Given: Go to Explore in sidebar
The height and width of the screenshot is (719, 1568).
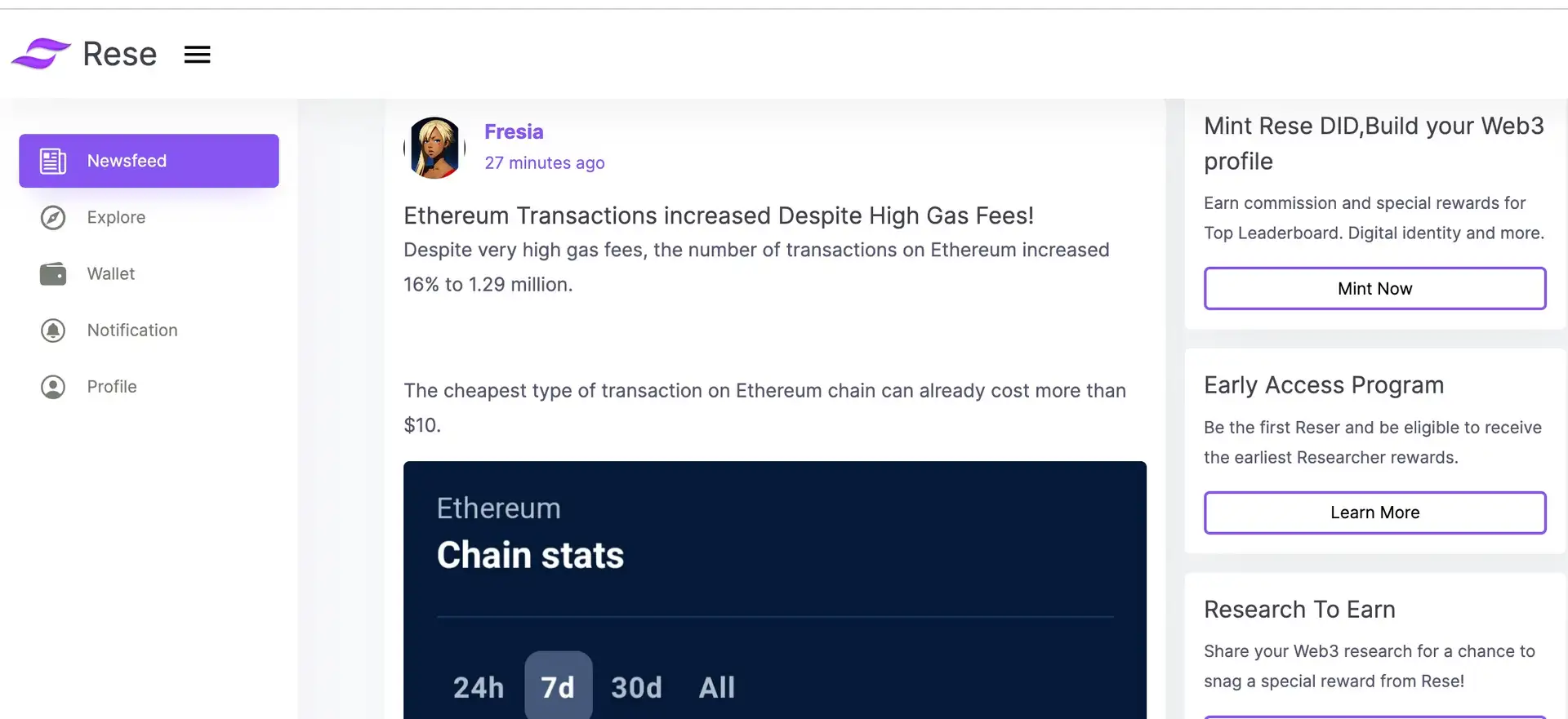Looking at the screenshot, I should 116,218.
